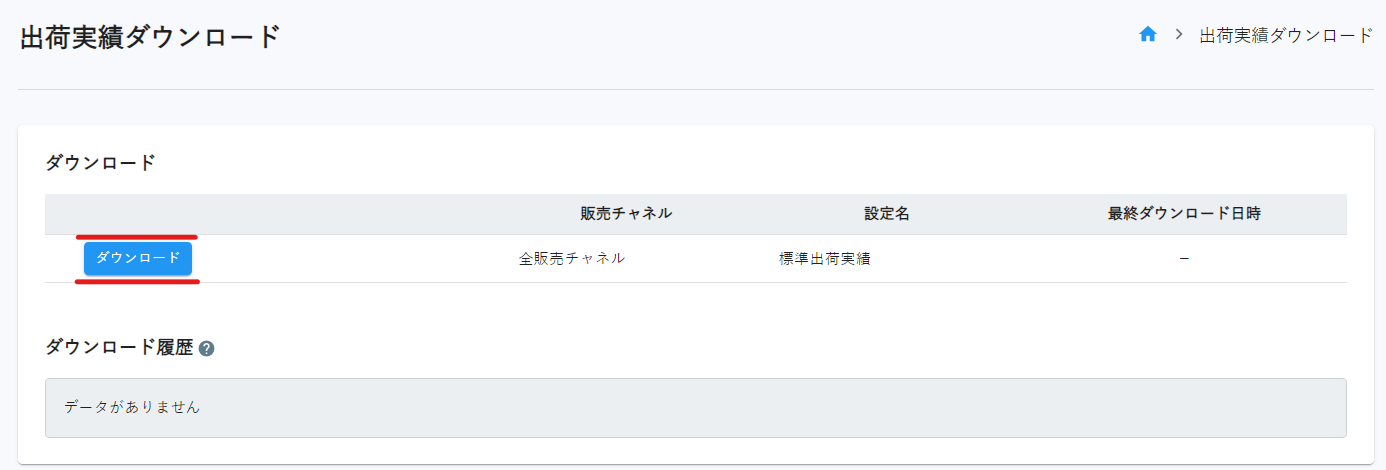Click the red line above ダウンロード button

(138, 237)
